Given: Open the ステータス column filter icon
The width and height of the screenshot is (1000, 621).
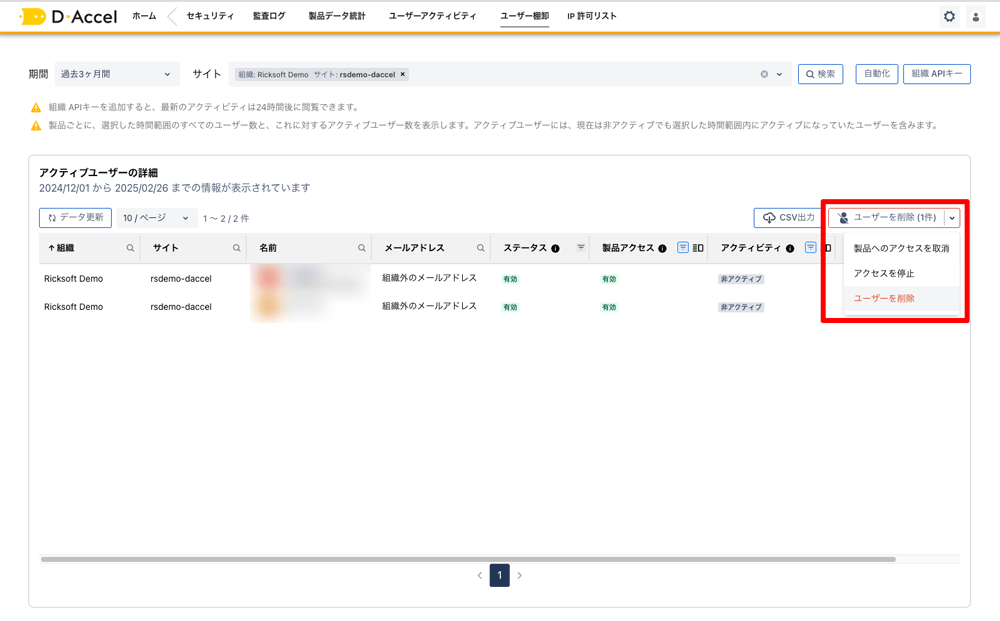Looking at the screenshot, I should point(581,247).
